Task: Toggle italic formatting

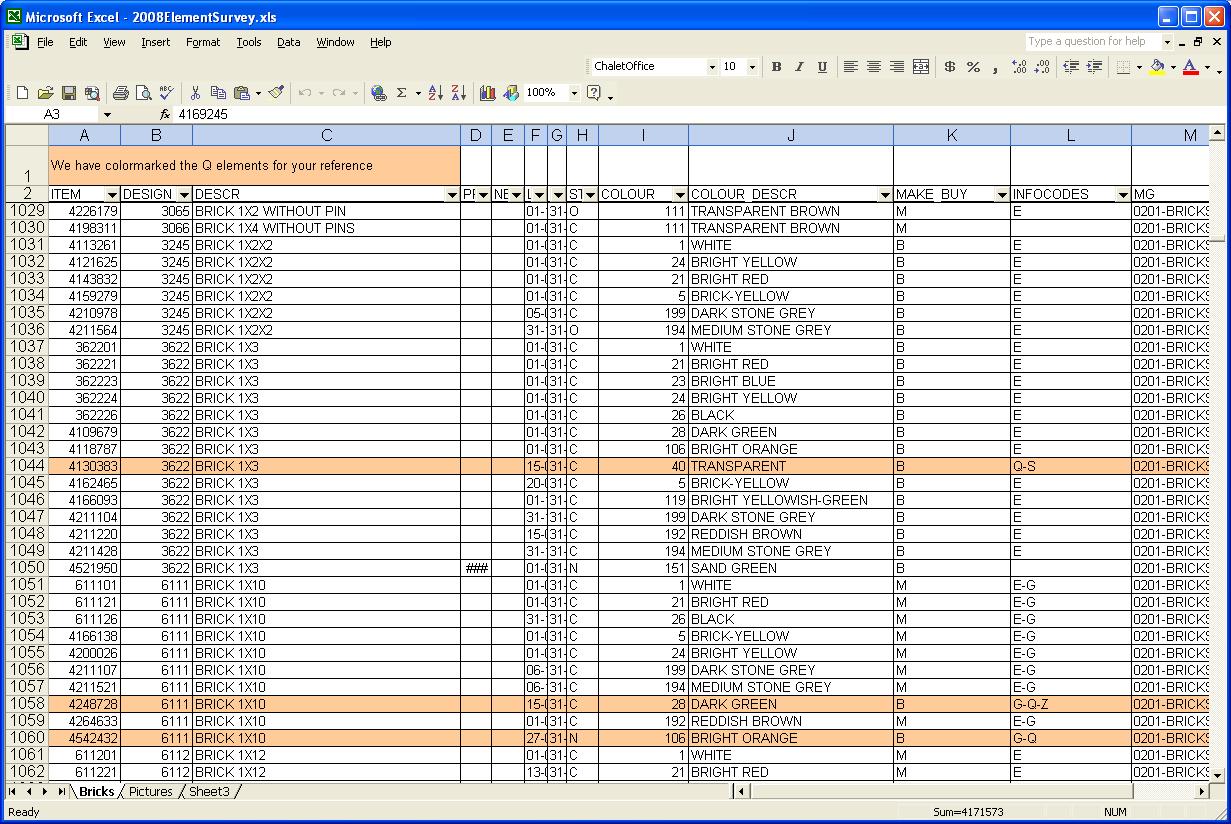Action: 799,67
